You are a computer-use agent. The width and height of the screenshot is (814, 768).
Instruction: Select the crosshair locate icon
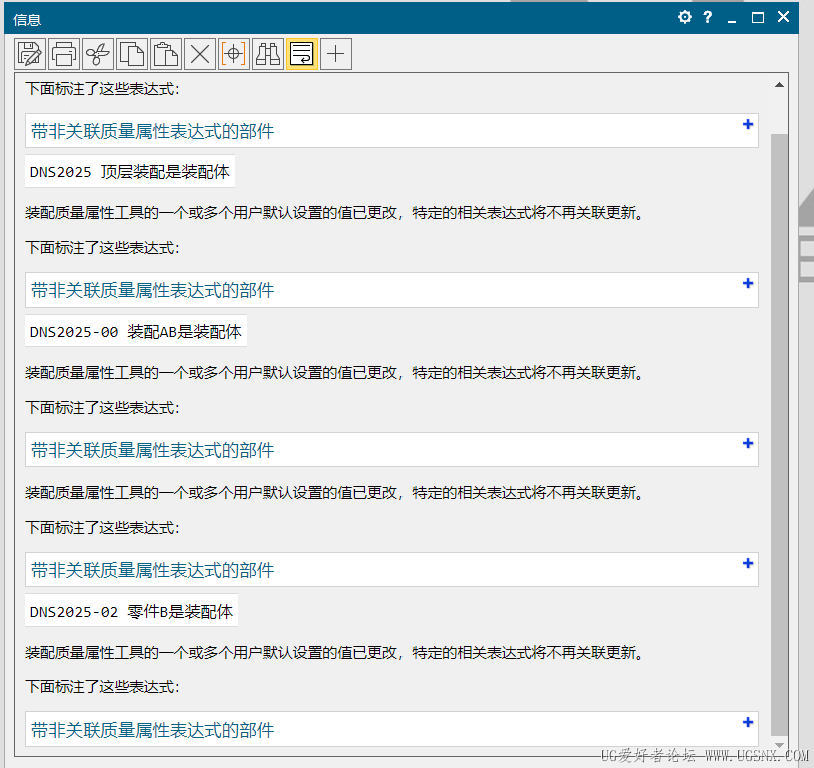coord(233,53)
